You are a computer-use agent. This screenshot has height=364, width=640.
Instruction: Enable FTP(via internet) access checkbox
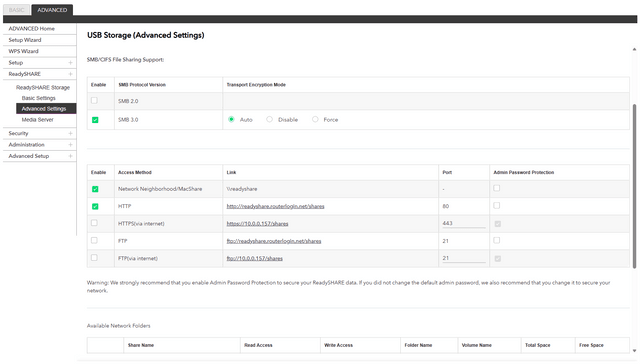[94, 257]
